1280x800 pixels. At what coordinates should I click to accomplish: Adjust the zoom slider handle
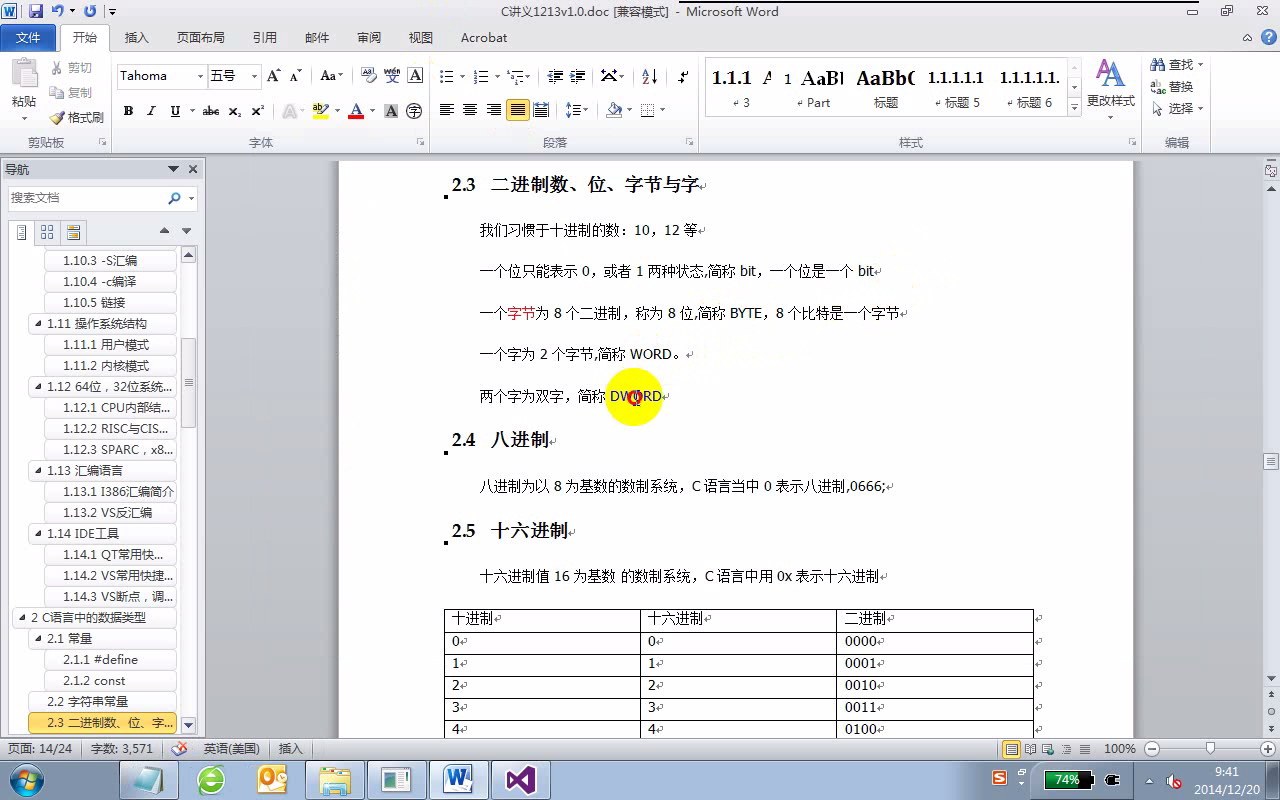(1210, 748)
